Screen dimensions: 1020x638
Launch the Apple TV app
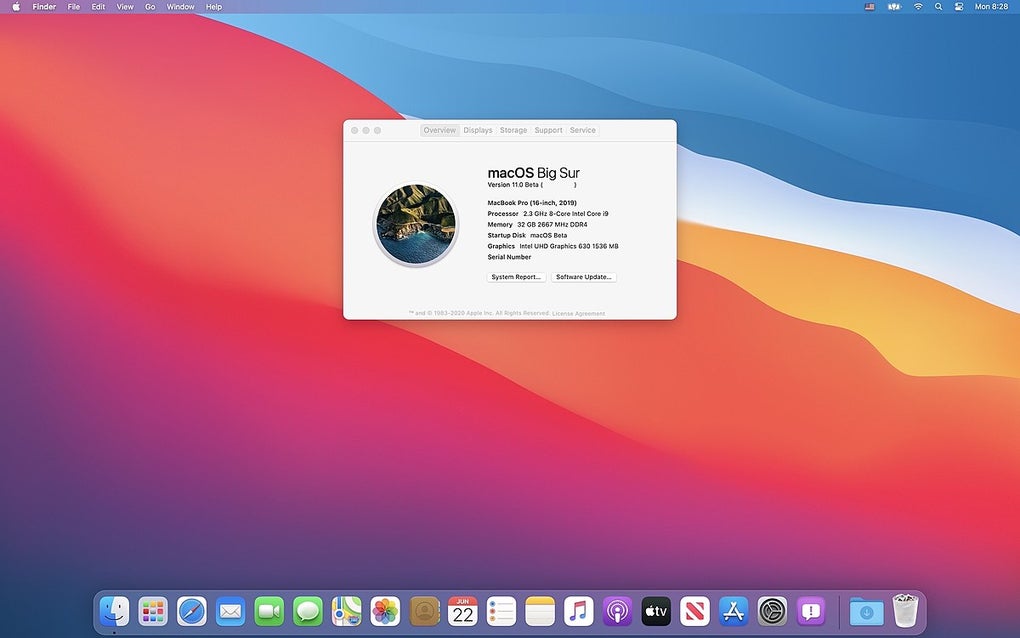click(656, 610)
